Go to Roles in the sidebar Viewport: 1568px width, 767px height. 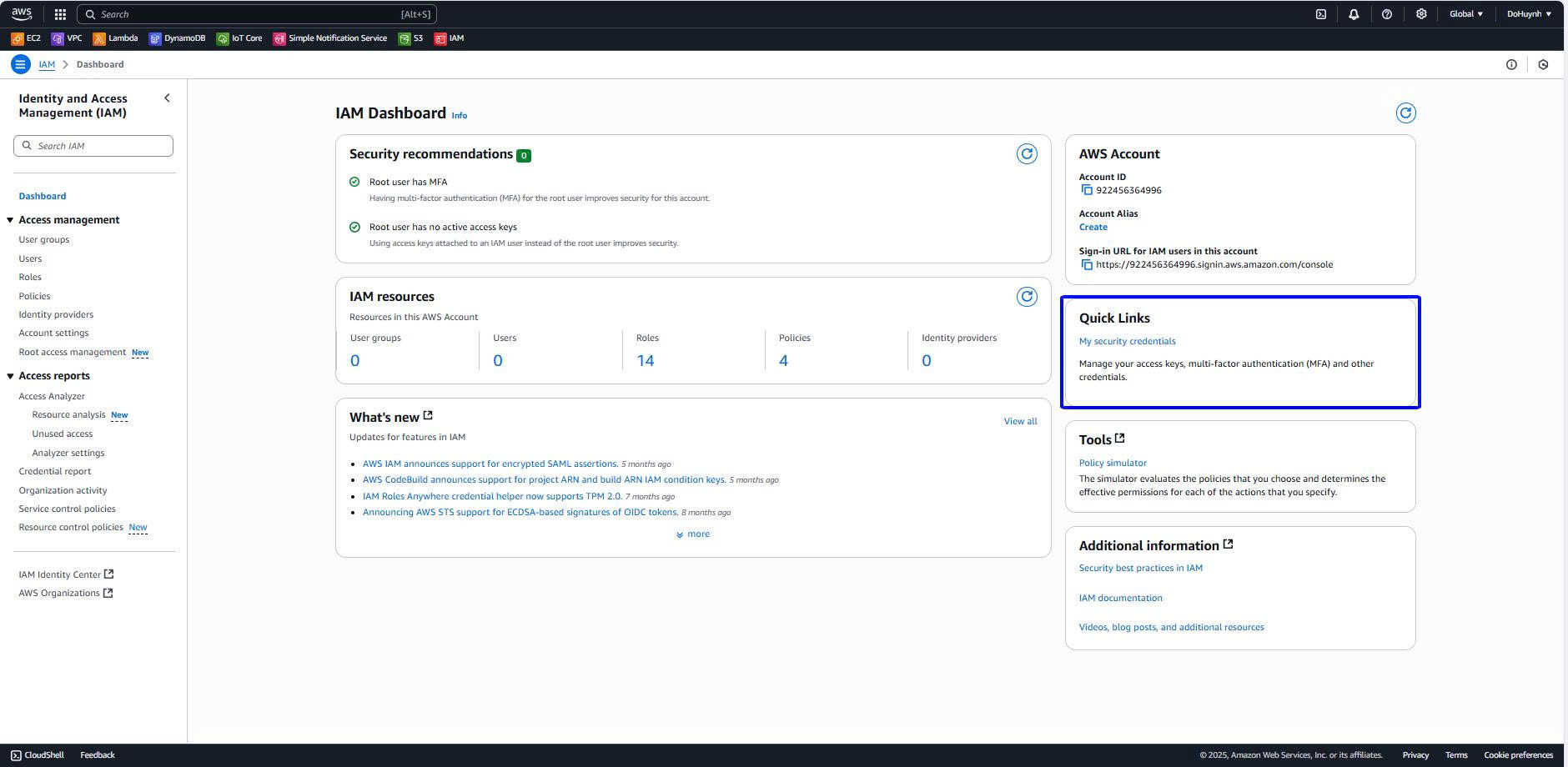(x=30, y=277)
